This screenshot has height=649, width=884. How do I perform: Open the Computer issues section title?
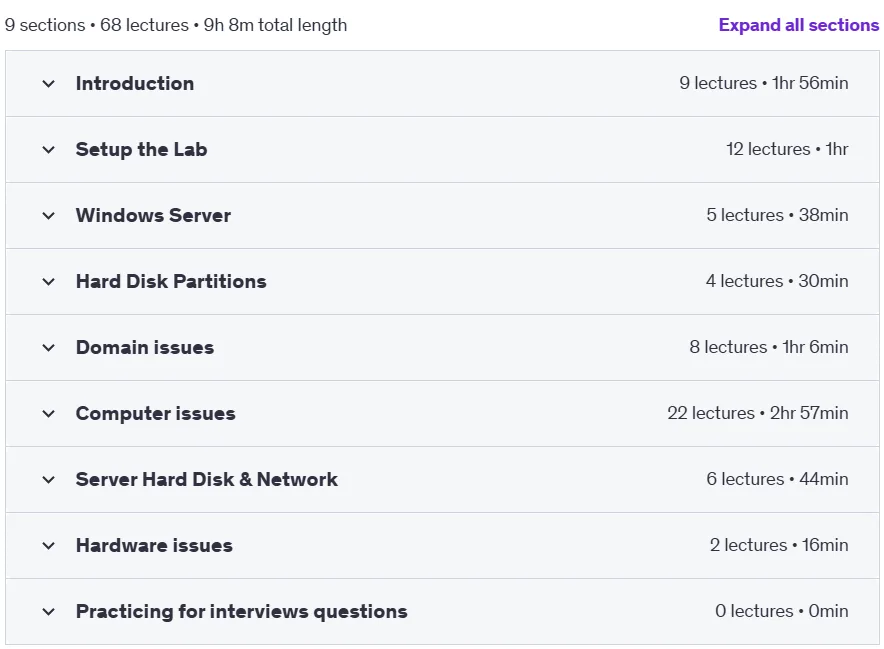(156, 413)
